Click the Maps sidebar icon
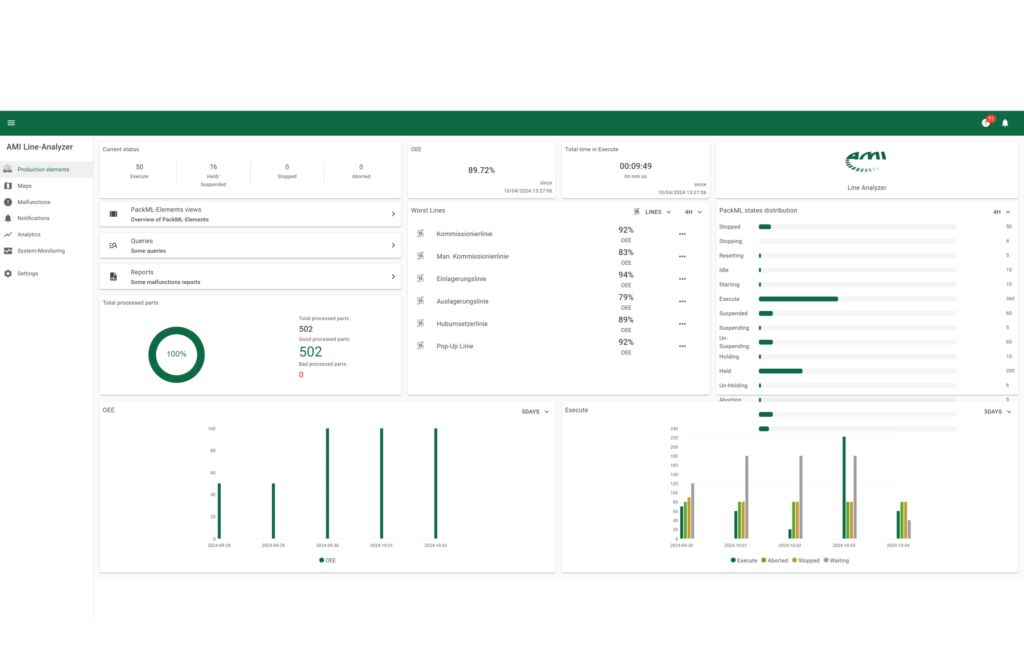Image resolution: width=1024 pixels, height=663 pixels. 8,186
